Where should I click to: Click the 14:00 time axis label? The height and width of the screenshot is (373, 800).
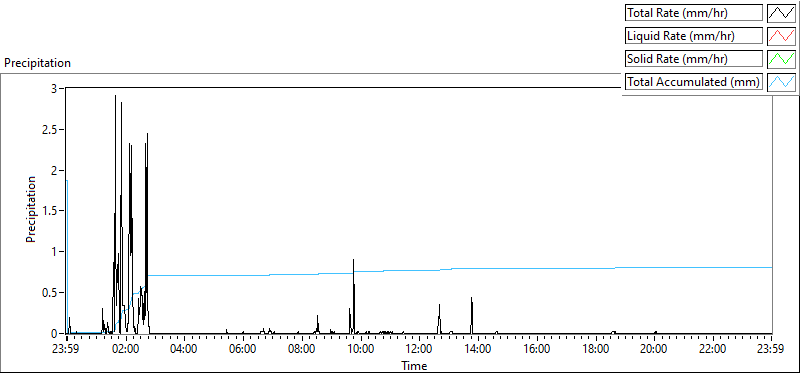(x=478, y=350)
